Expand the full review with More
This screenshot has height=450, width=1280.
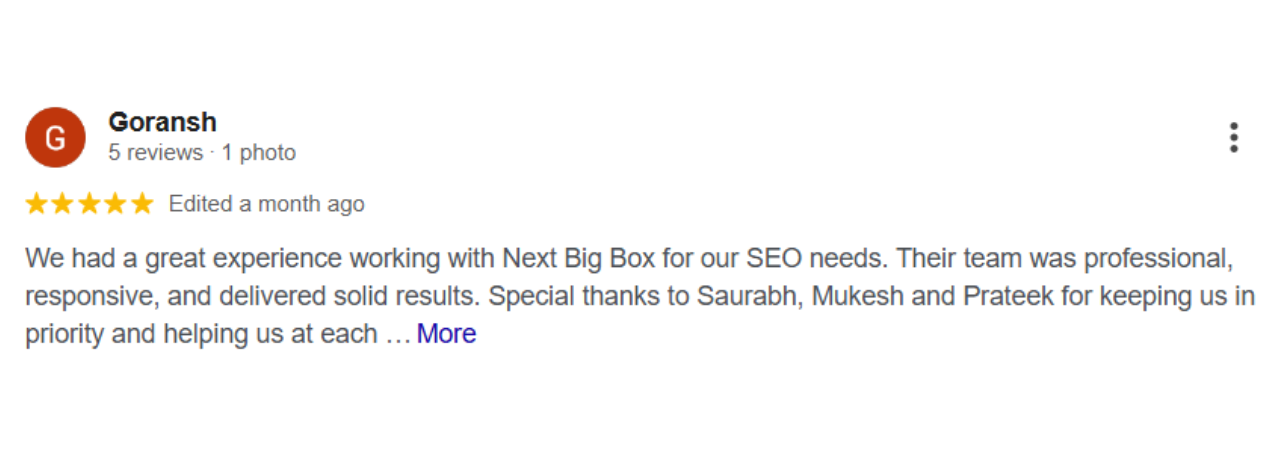click(x=446, y=334)
